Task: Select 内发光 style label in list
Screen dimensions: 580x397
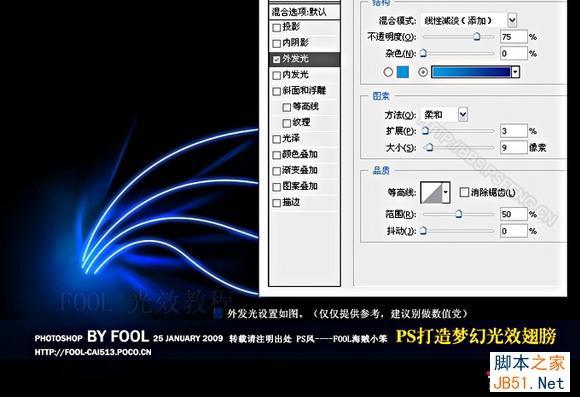Action: click(x=296, y=75)
